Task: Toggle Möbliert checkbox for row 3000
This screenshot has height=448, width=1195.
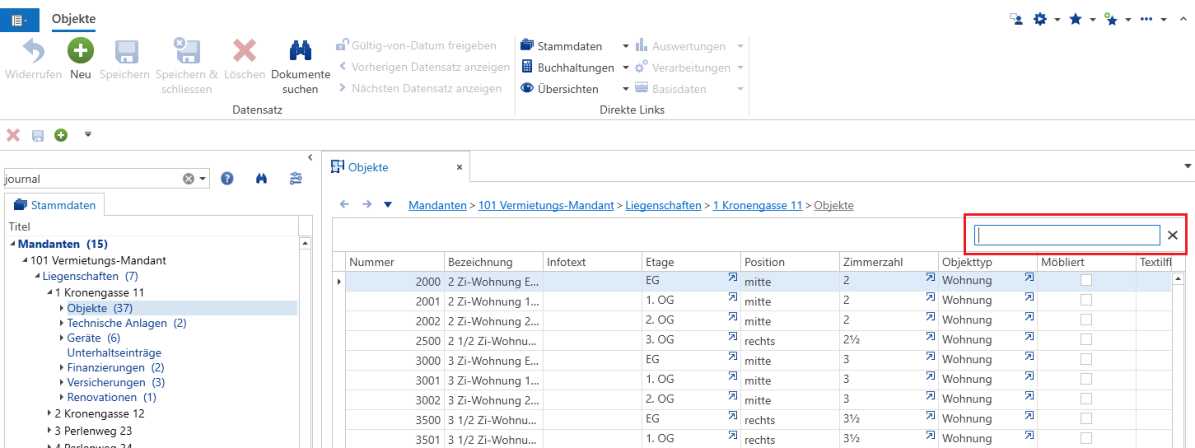Action: click(x=1086, y=359)
